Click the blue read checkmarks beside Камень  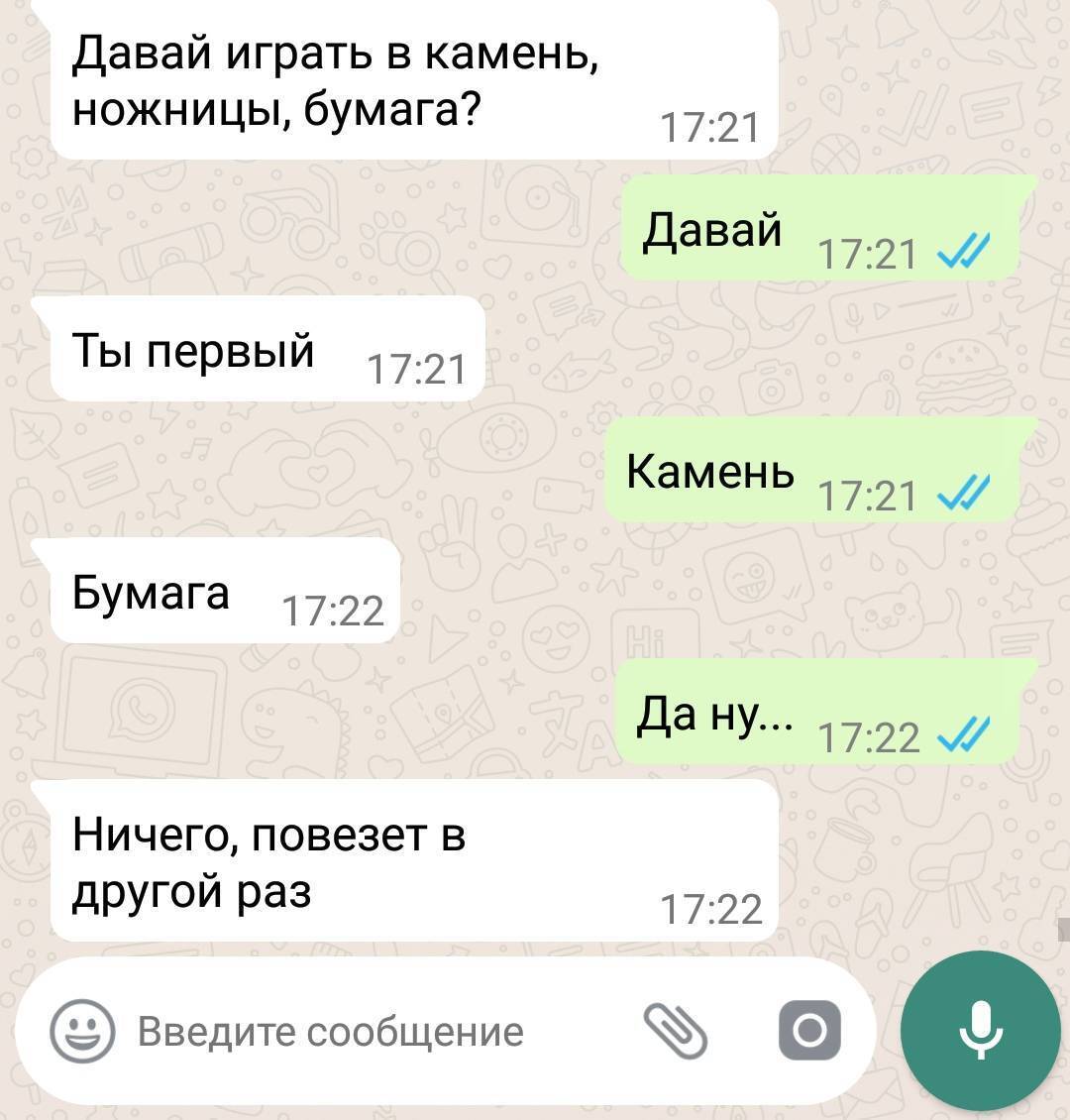pyautogui.click(x=964, y=493)
